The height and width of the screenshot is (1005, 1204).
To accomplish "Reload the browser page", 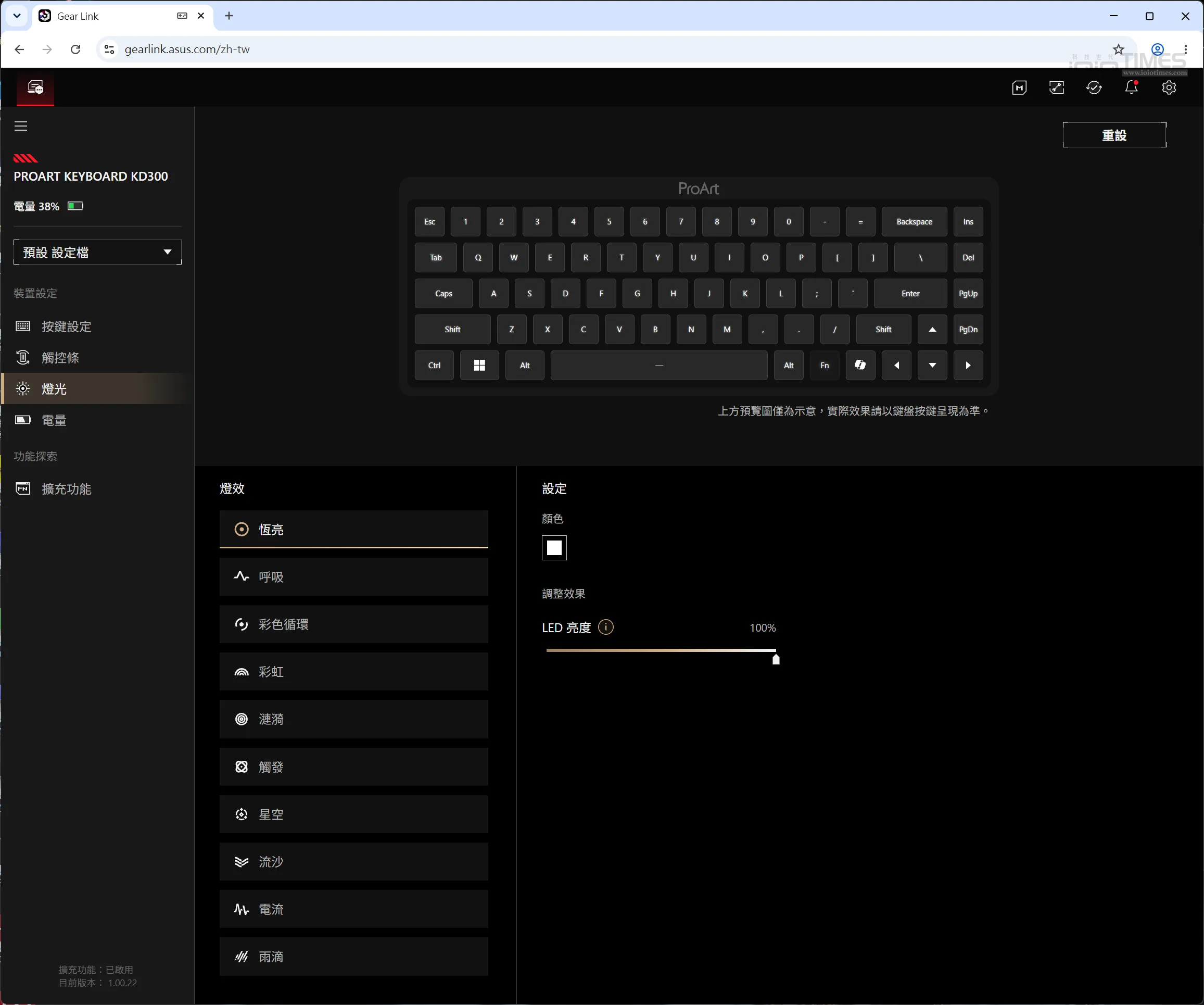I will 75,49.
